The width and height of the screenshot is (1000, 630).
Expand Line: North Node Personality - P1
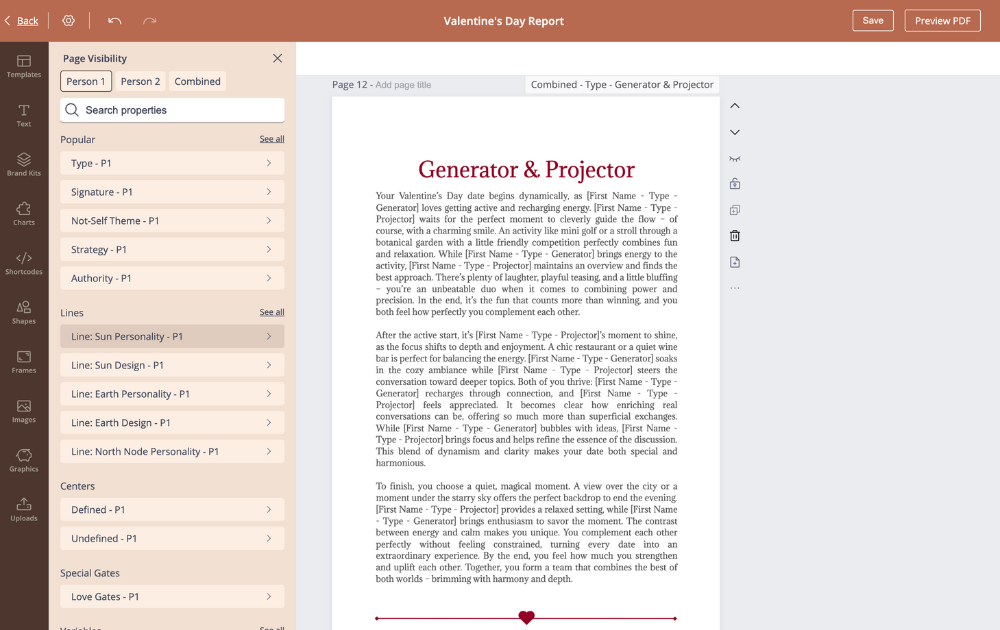pos(172,451)
